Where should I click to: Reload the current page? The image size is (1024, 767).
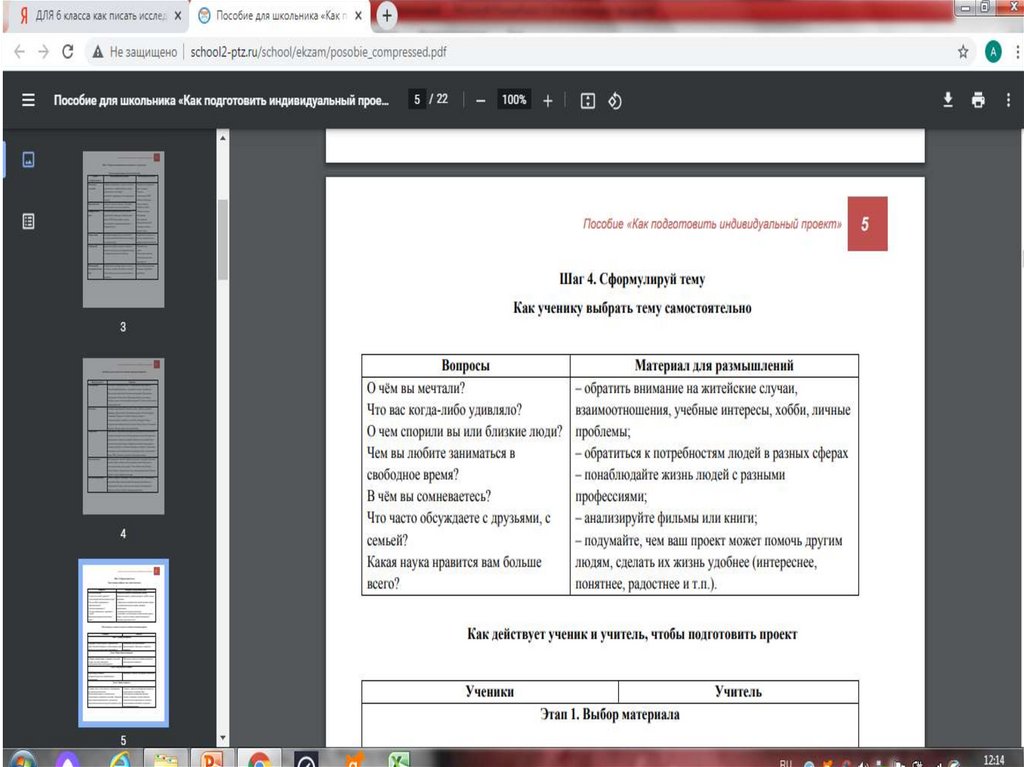click(67, 52)
